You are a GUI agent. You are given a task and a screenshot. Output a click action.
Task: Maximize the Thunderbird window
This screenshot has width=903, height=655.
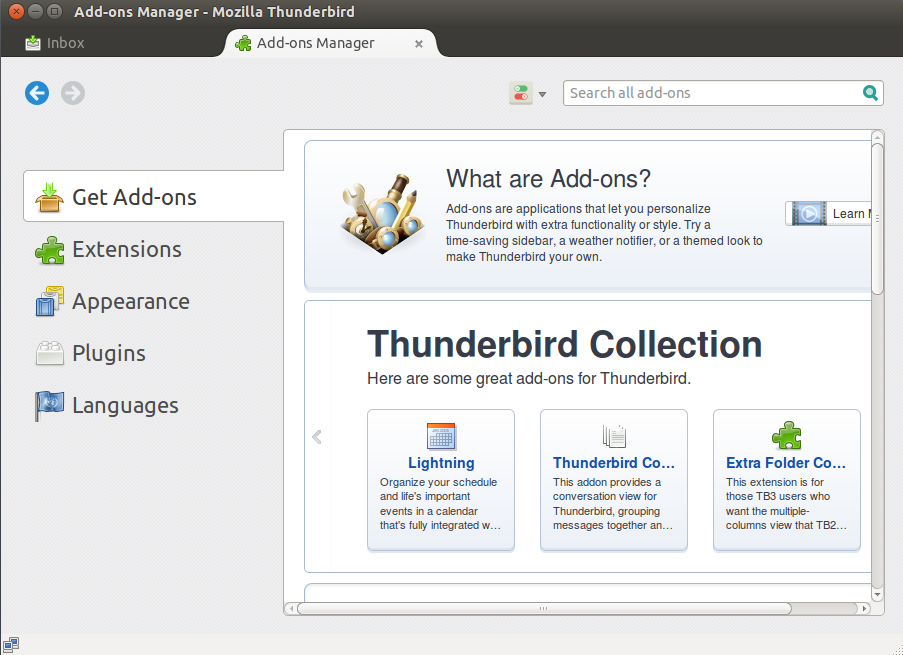click(x=55, y=11)
